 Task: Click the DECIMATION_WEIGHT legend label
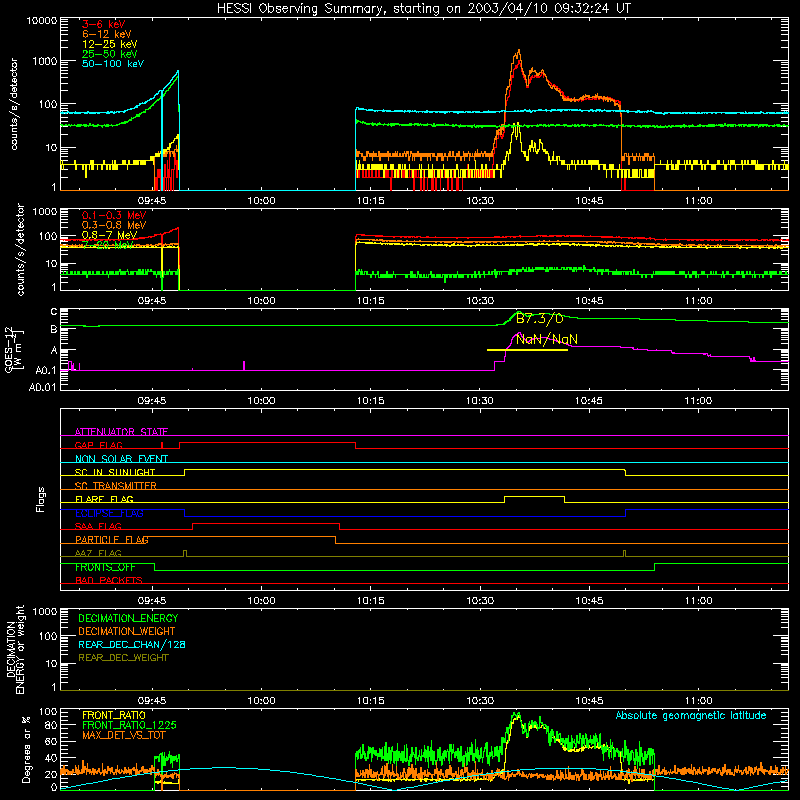pos(127,631)
